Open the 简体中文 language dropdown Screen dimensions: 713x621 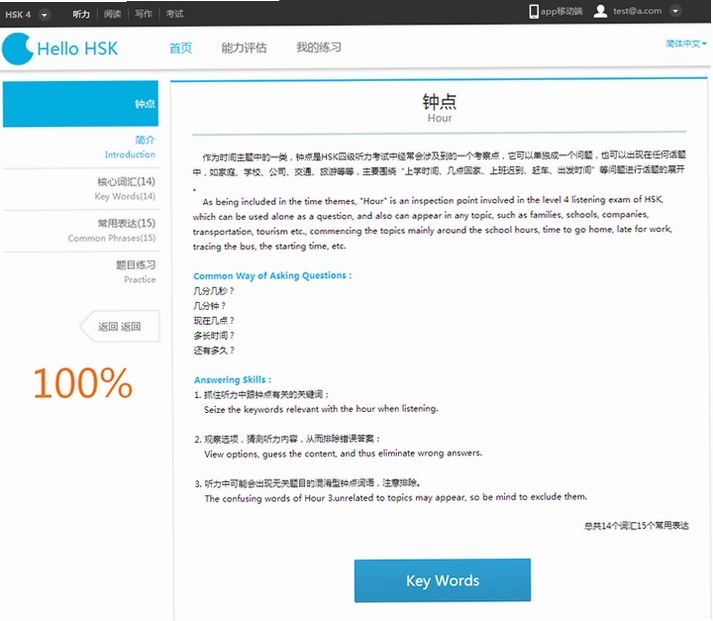[x=686, y=44]
